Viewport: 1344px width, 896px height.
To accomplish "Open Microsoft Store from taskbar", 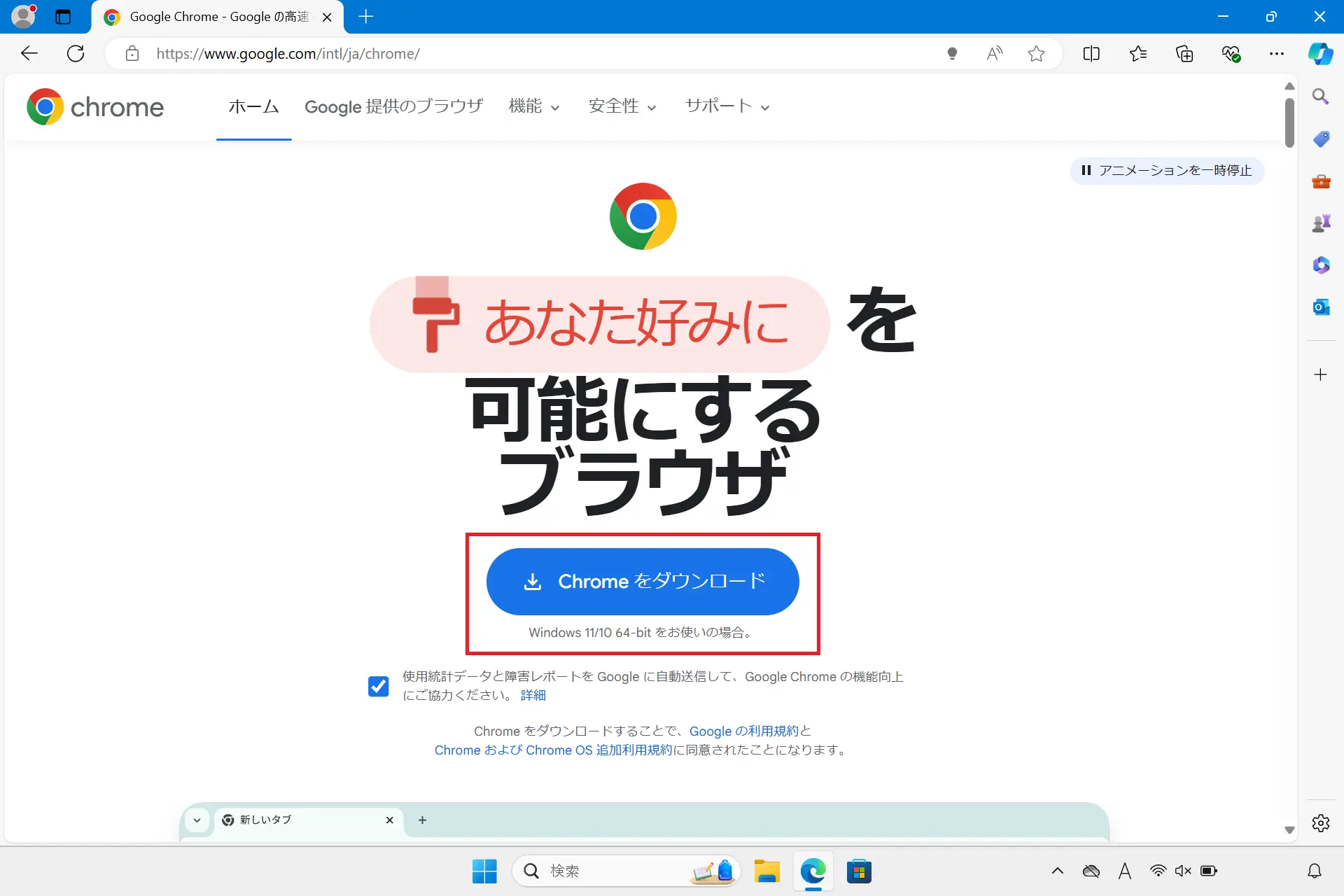I will 859,871.
